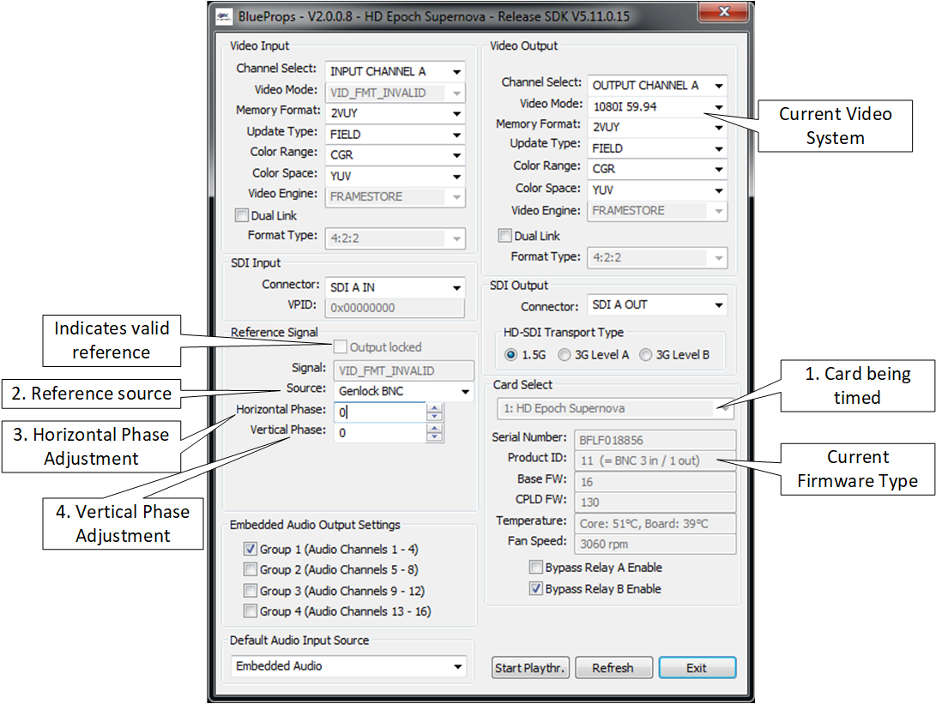Open the Reference Signal Source dropdown
The image size is (936, 704).
[x=404, y=392]
